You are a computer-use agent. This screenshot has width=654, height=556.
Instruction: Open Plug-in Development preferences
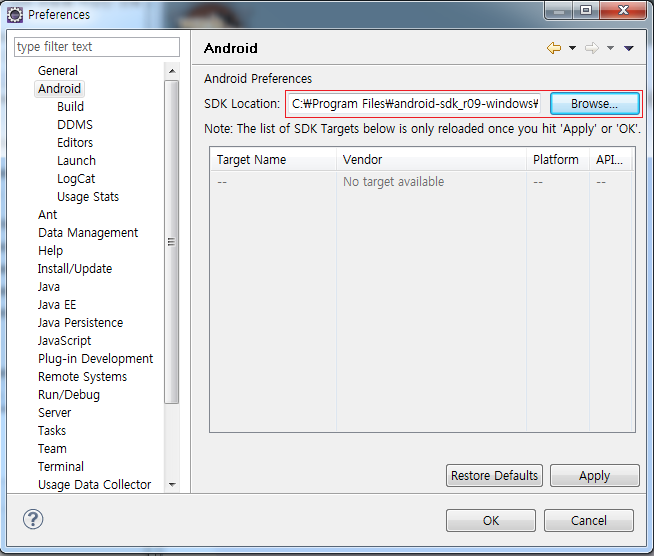pyautogui.click(x=96, y=358)
